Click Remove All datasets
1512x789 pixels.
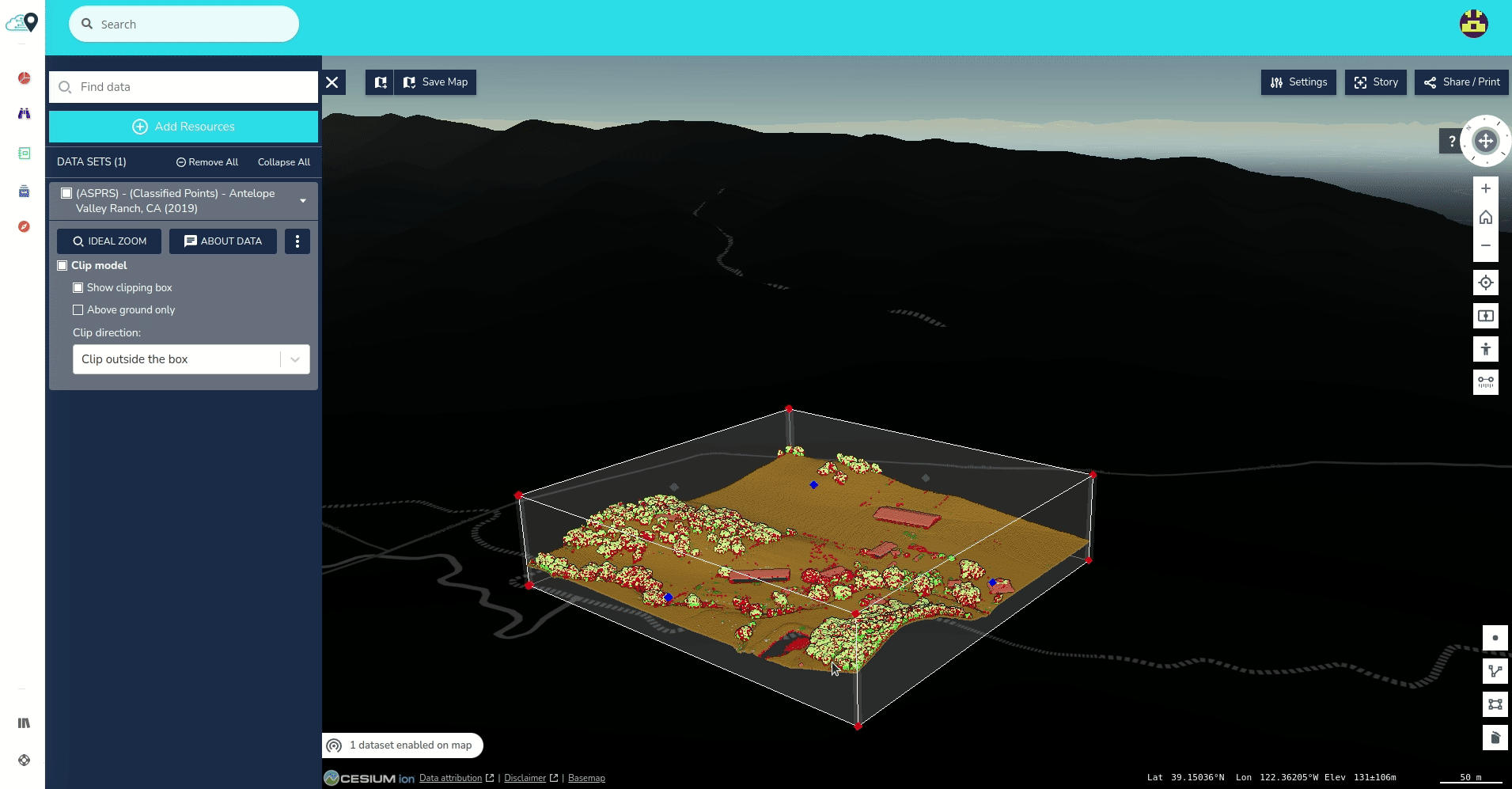tap(207, 162)
